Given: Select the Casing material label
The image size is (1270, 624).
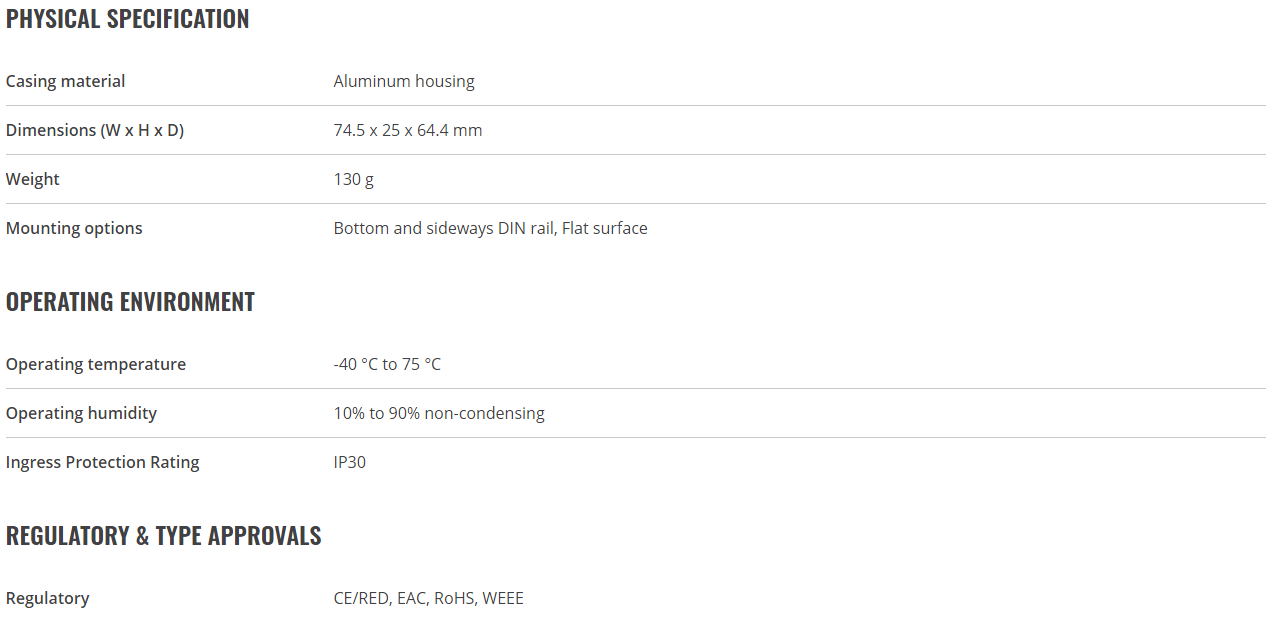Looking at the screenshot, I should (x=66, y=81).
